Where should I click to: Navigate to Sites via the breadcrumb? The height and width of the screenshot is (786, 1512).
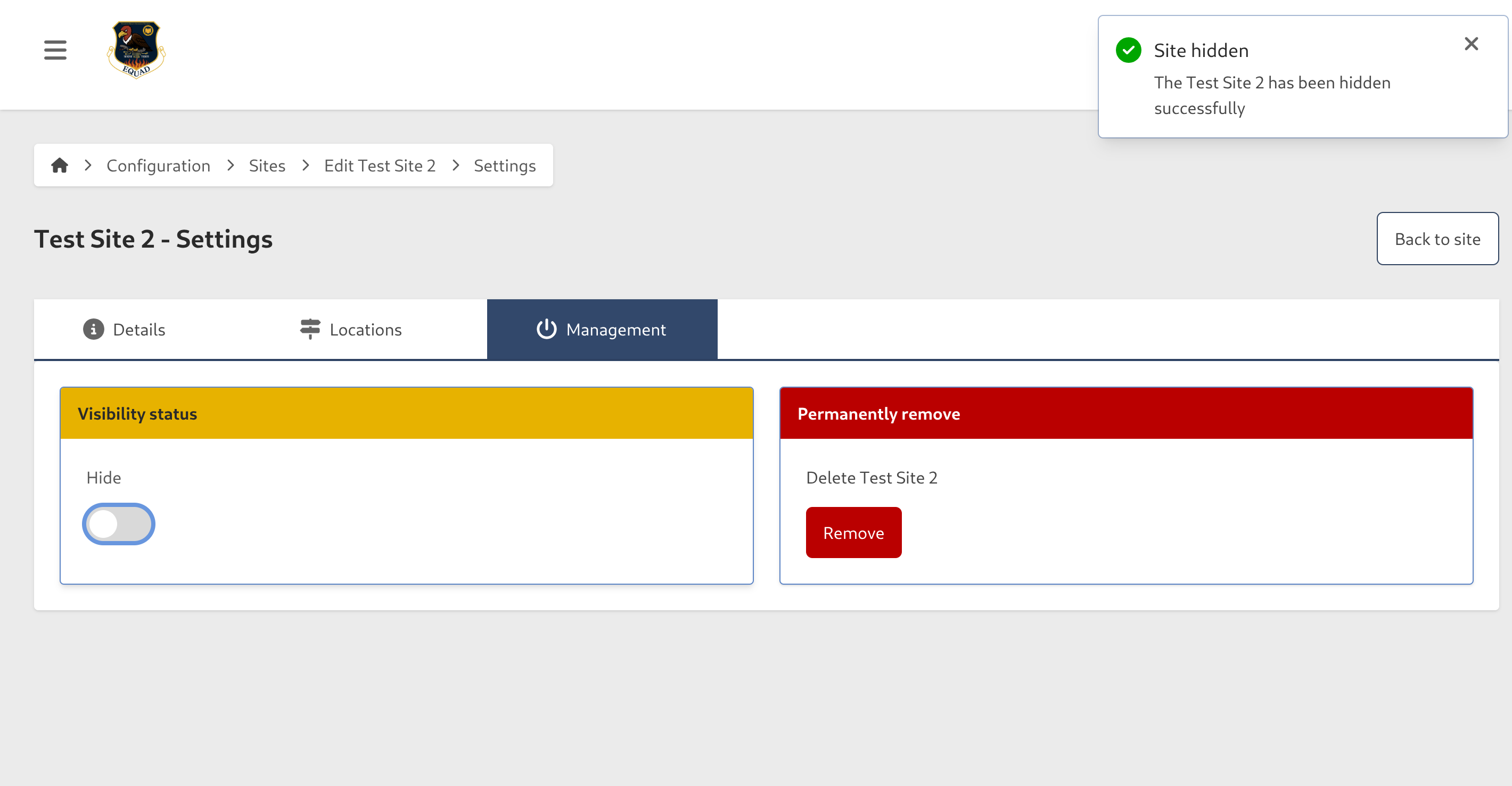tap(267, 165)
